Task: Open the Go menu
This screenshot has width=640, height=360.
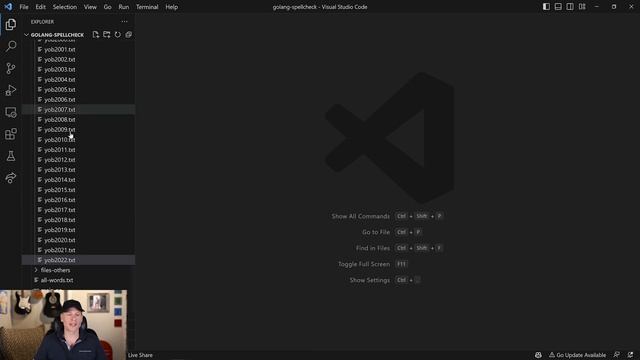Action: coord(107,7)
